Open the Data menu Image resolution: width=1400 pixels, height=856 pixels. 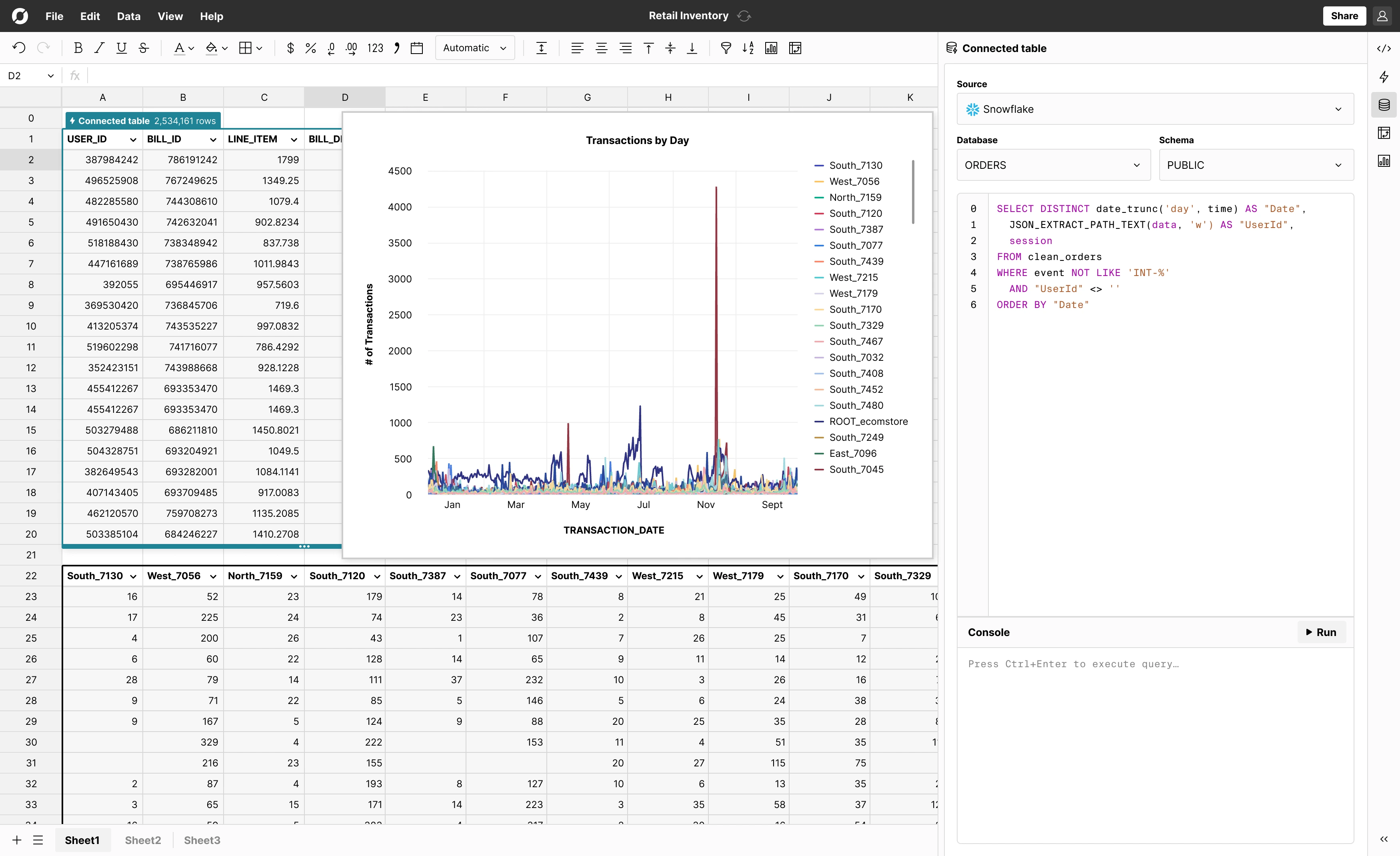(x=128, y=16)
